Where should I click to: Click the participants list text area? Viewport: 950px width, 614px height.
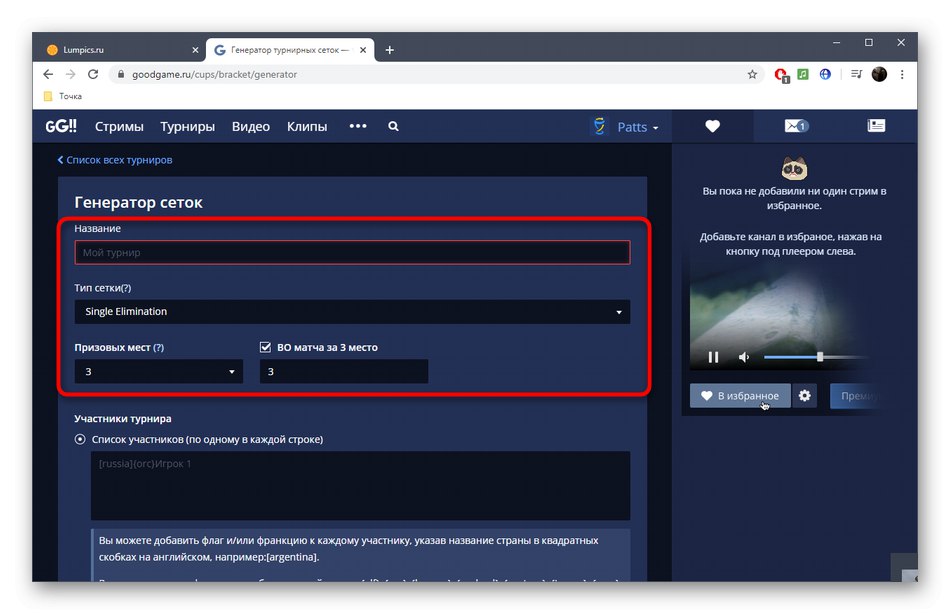coord(360,485)
